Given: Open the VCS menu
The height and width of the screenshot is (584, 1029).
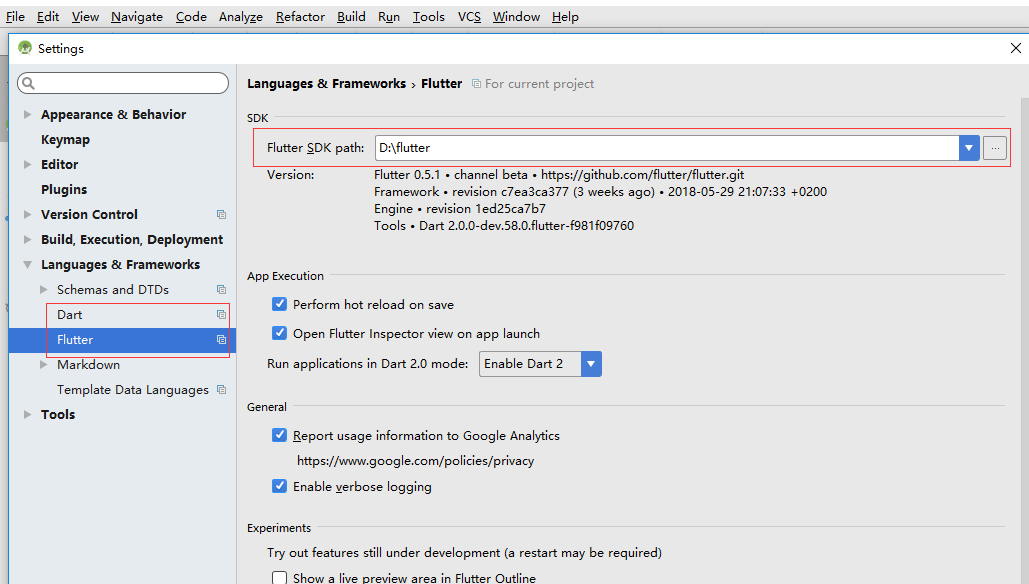Looking at the screenshot, I should (x=469, y=16).
